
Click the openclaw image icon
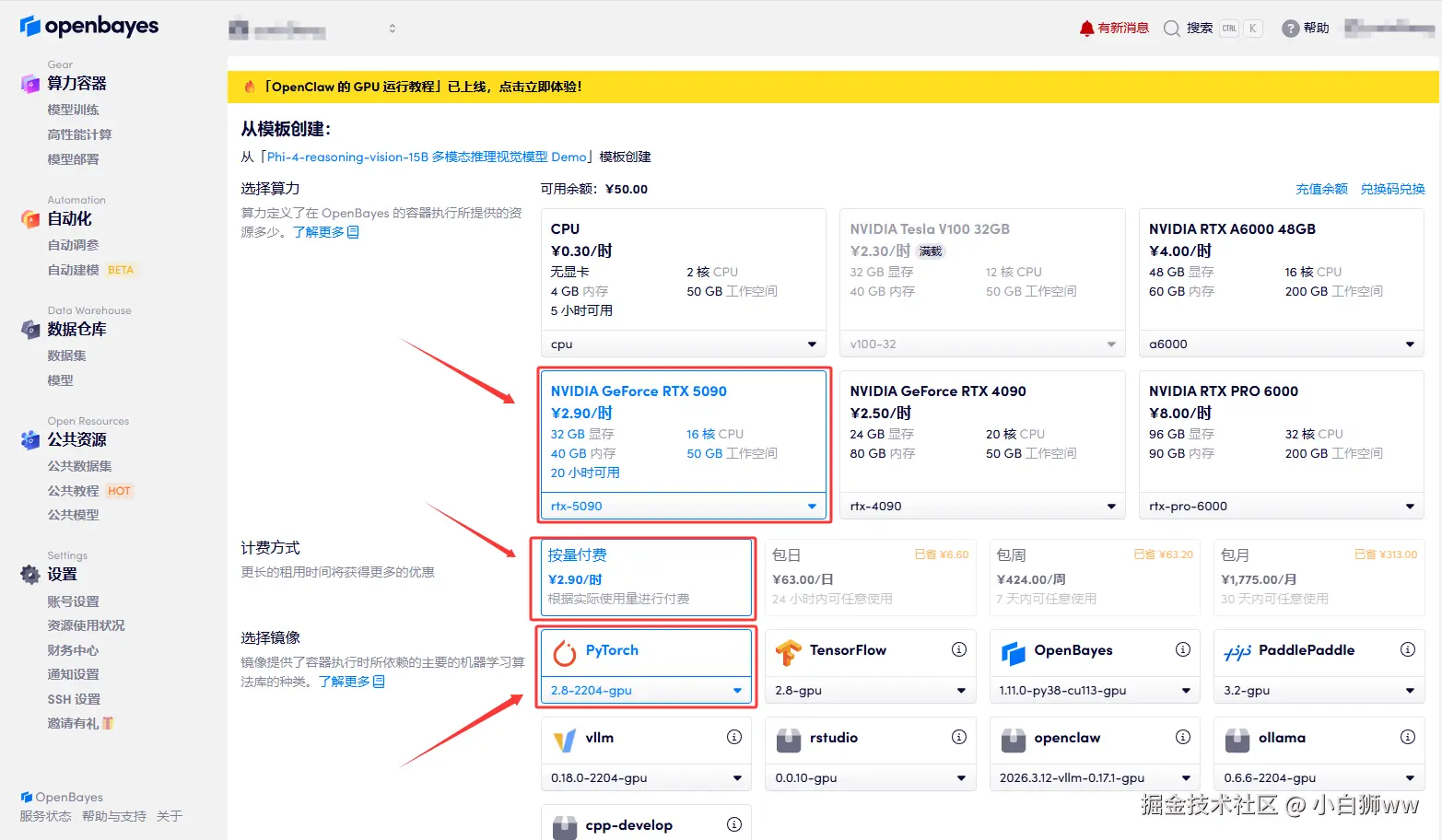click(x=1014, y=740)
